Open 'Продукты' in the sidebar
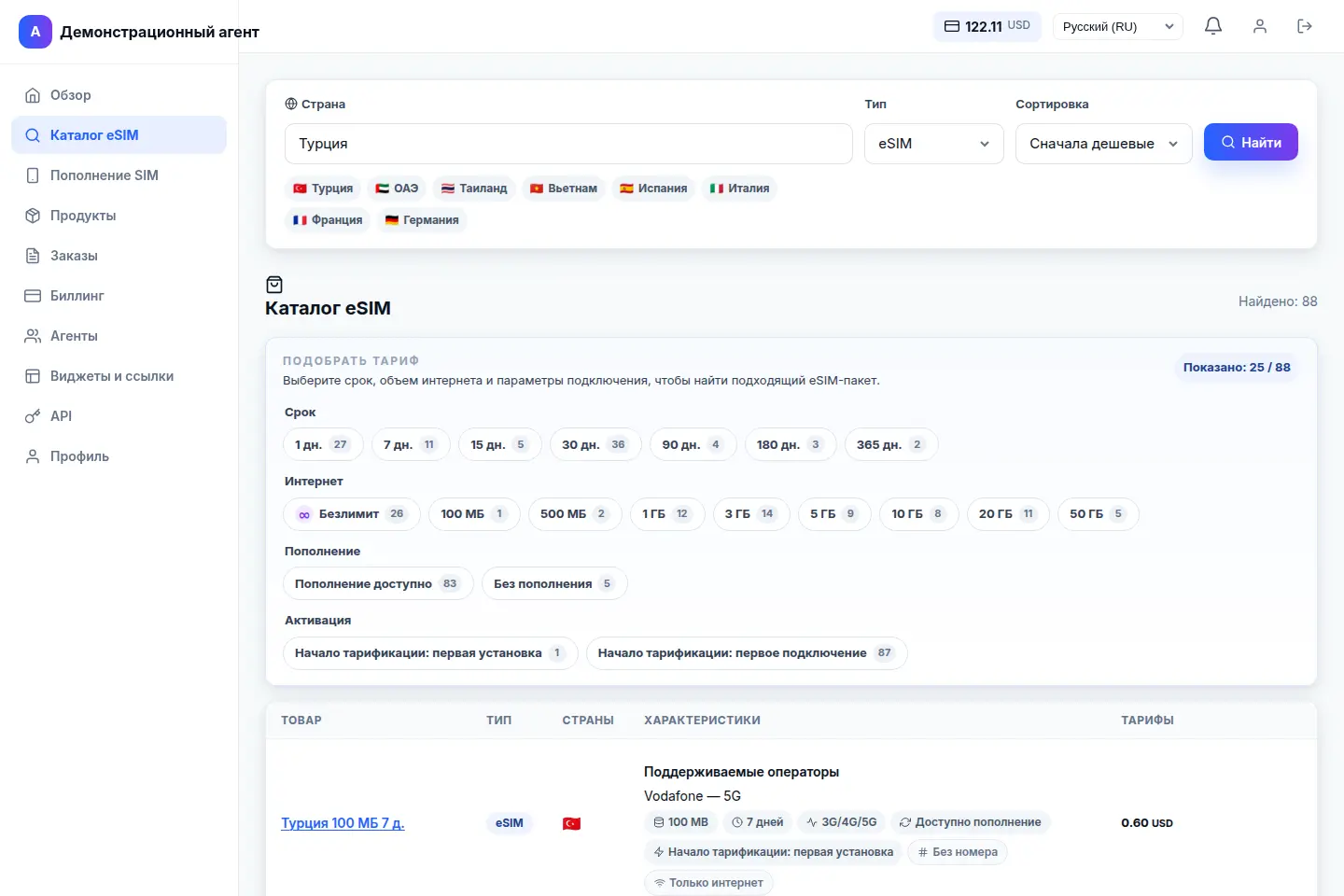 pyautogui.click(x=119, y=216)
